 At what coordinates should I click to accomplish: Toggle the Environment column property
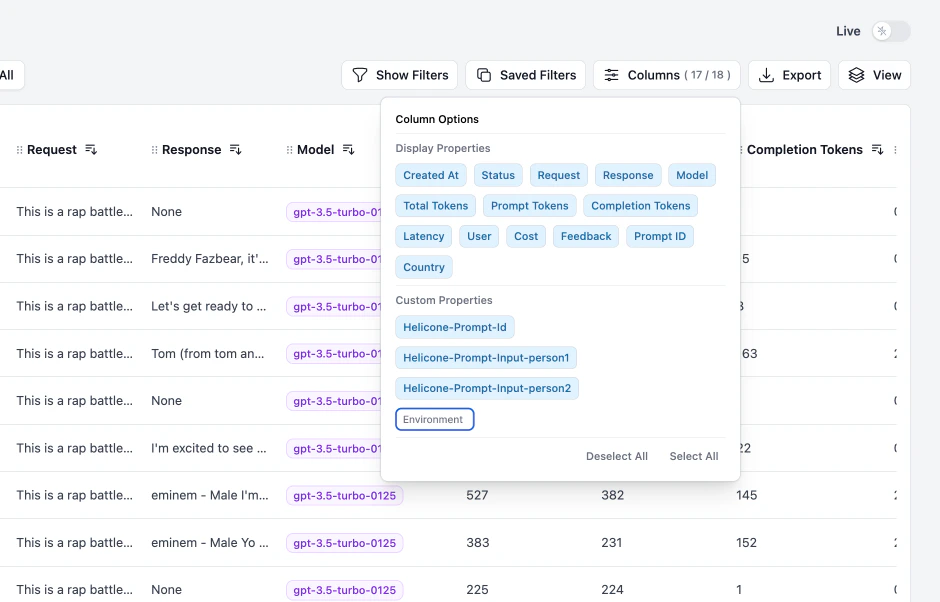click(434, 419)
